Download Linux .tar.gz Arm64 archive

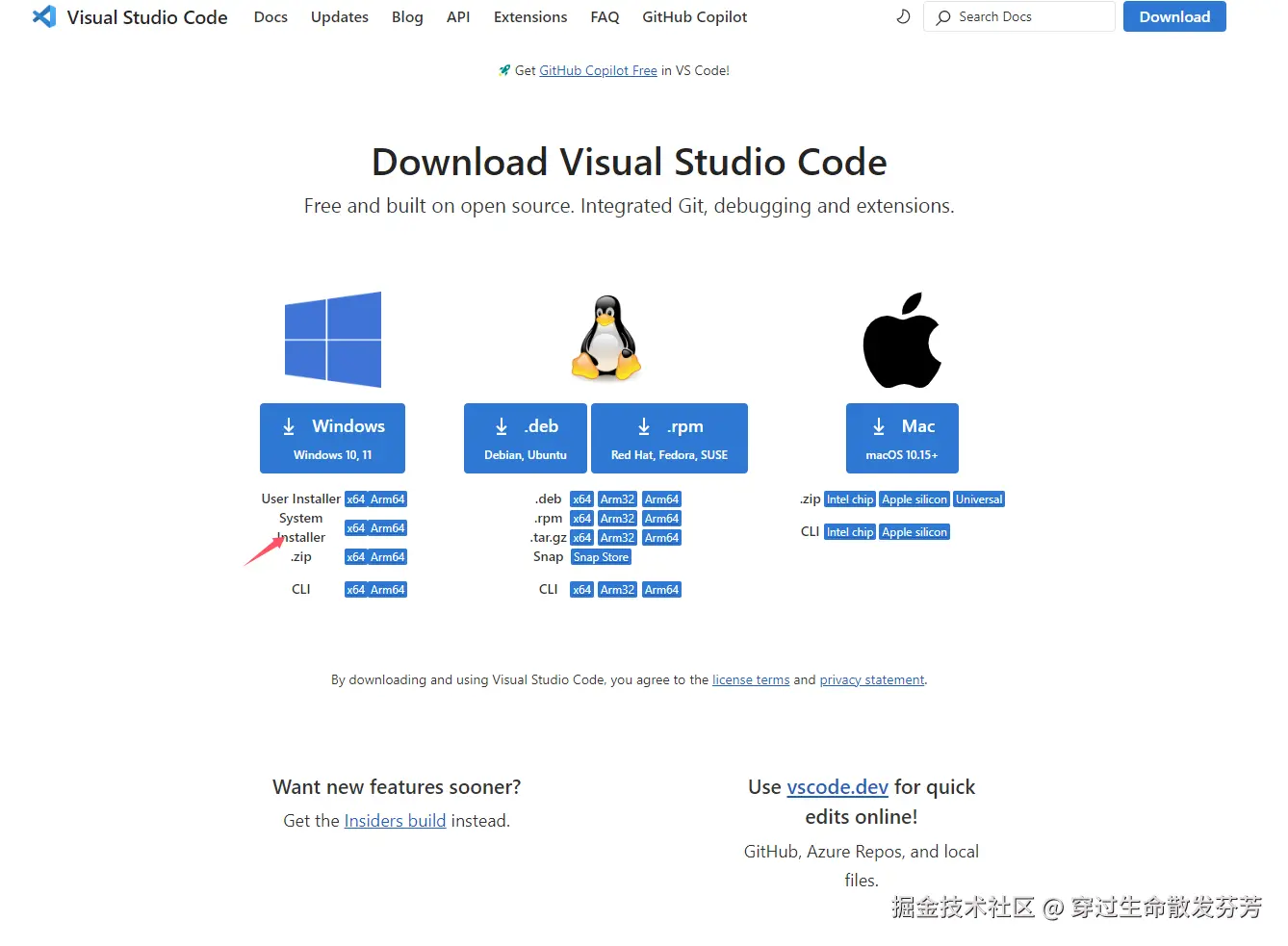pyautogui.click(x=661, y=538)
